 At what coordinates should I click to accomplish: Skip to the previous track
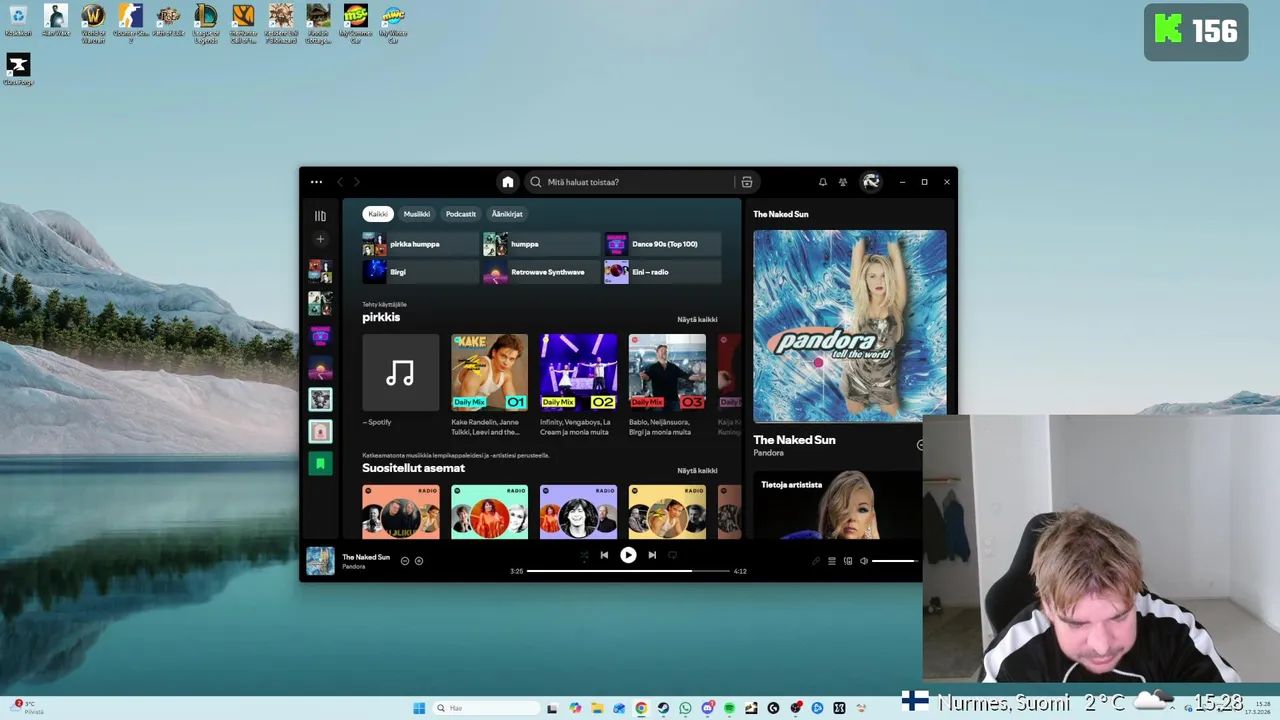604,555
